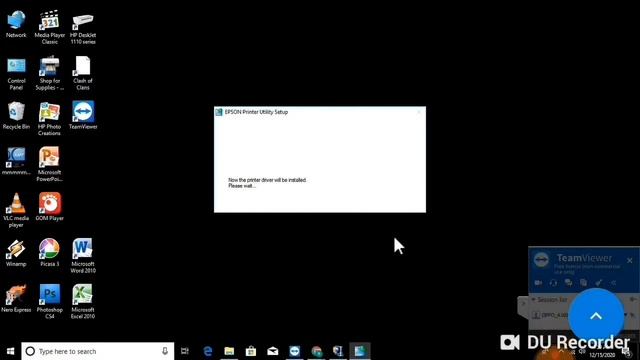Close the TeamViewer session panel
Screen dimensions: 640x360
[x=630, y=260]
